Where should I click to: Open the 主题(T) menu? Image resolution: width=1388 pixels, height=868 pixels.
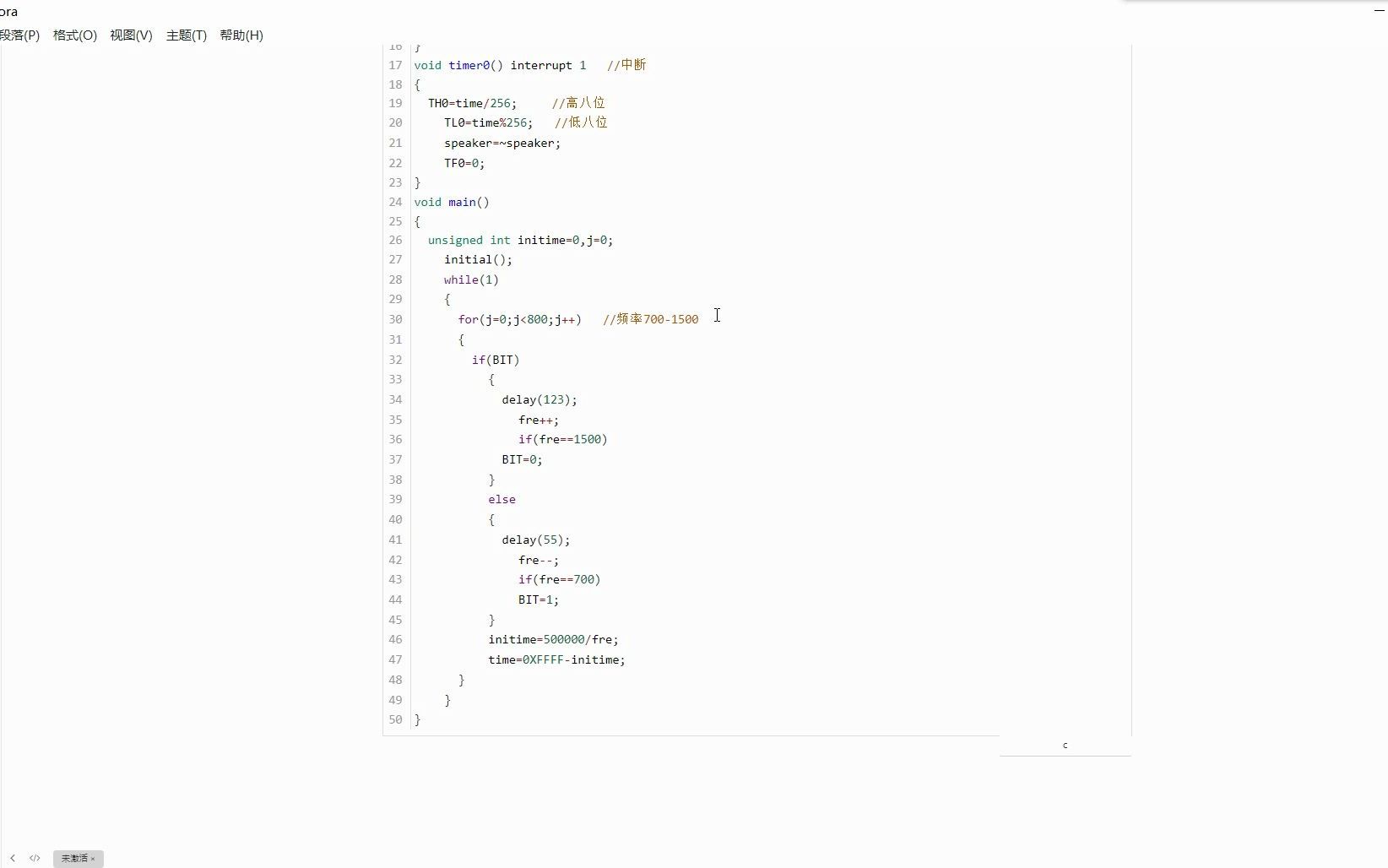click(187, 35)
